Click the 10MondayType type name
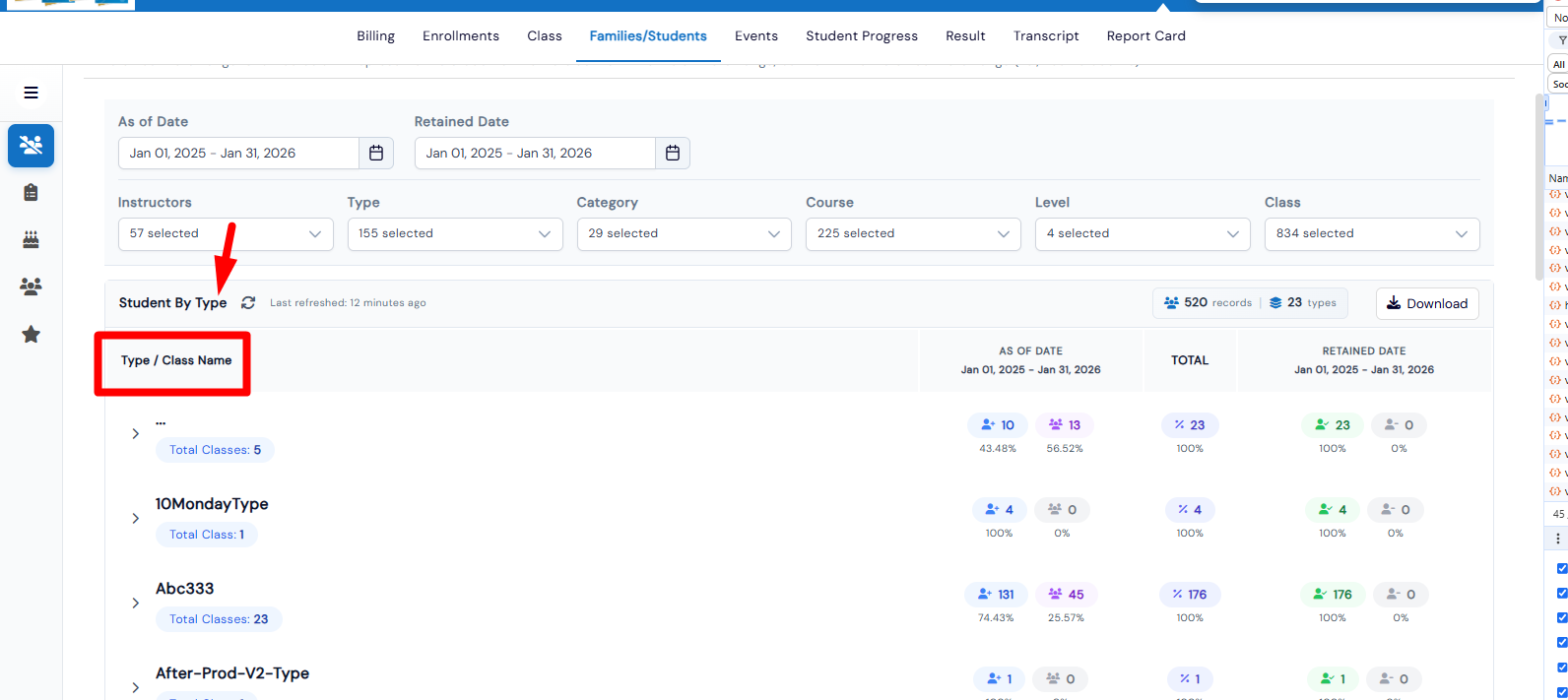The image size is (1568, 700). pyautogui.click(x=212, y=504)
